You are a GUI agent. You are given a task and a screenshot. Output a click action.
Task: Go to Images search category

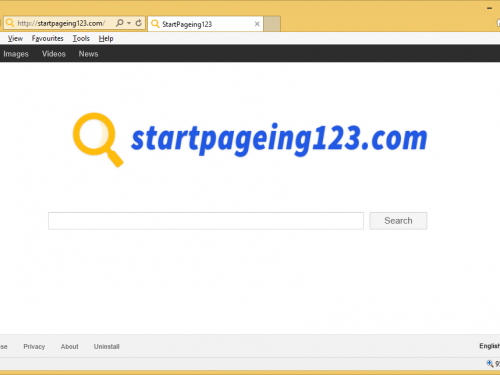16,54
